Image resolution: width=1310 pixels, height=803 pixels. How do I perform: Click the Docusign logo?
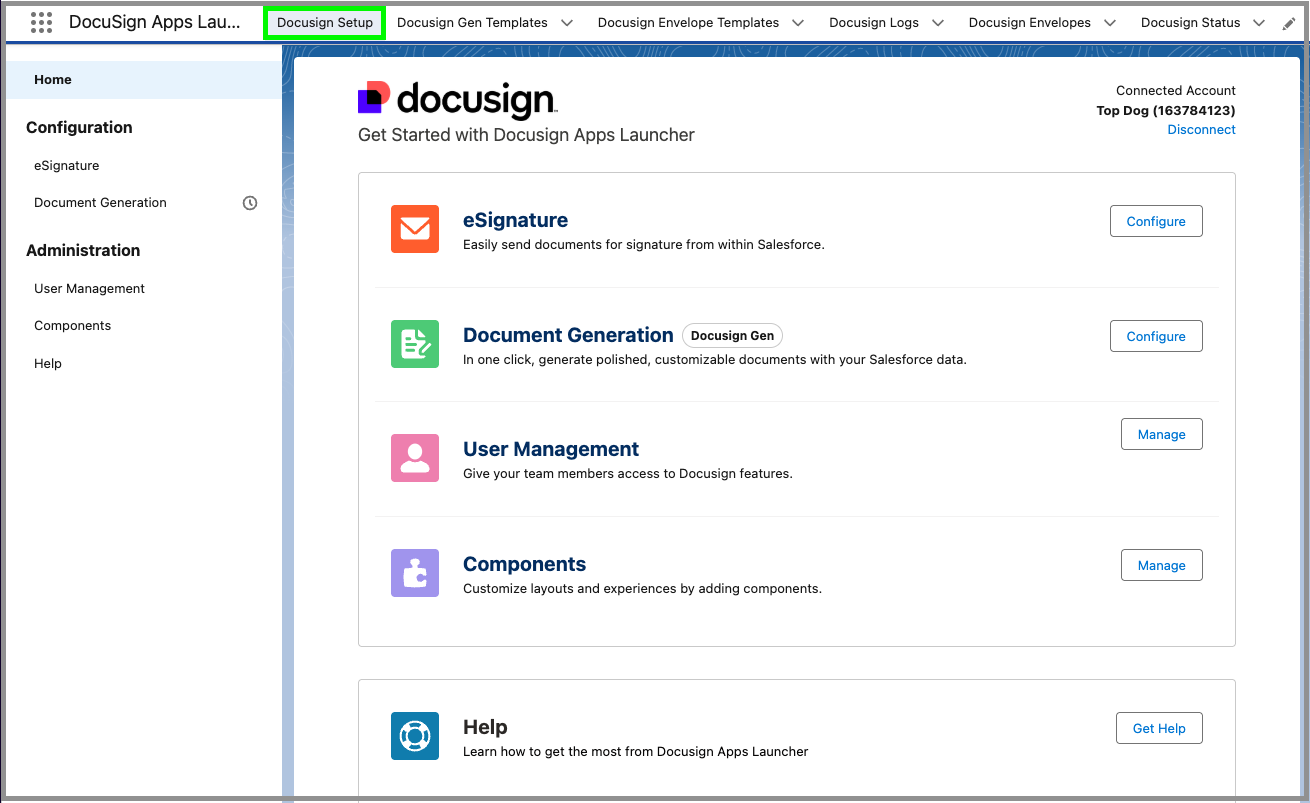[x=457, y=98]
